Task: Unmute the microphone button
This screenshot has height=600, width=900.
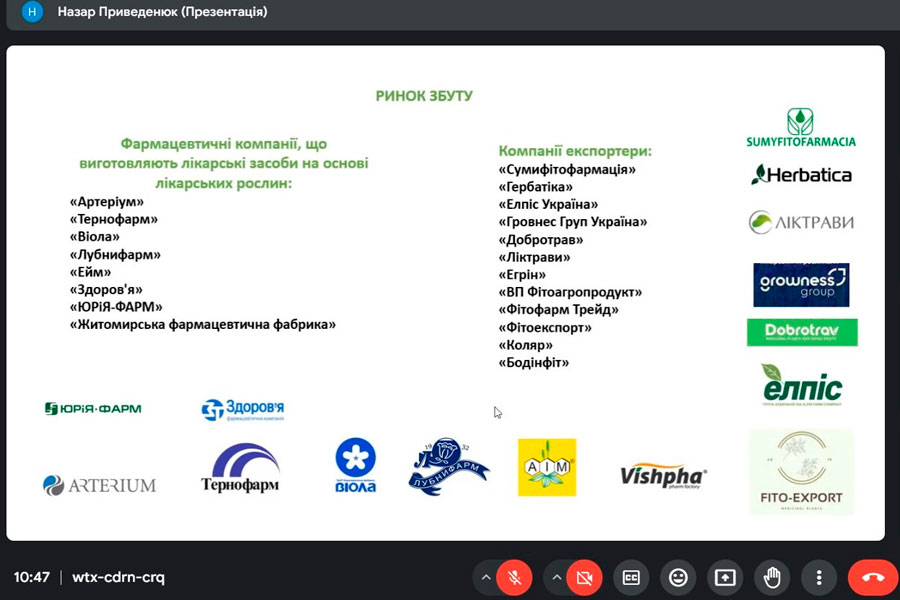Action: point(514,577)
